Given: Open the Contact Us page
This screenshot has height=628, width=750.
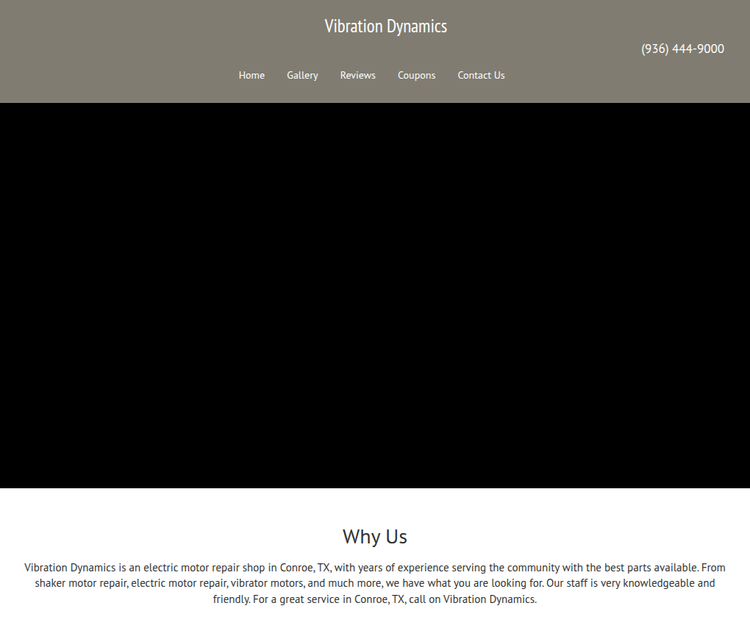Looking at the screenshot, I should click(x=481, y=75).
